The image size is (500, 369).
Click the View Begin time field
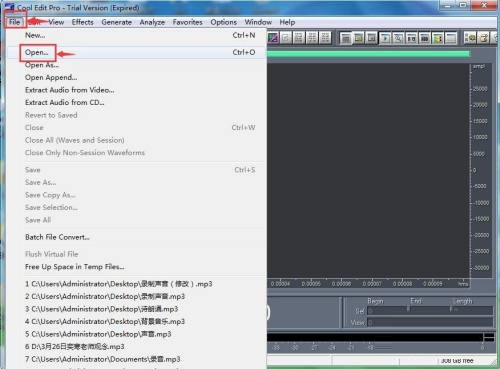tap(387, 322)
